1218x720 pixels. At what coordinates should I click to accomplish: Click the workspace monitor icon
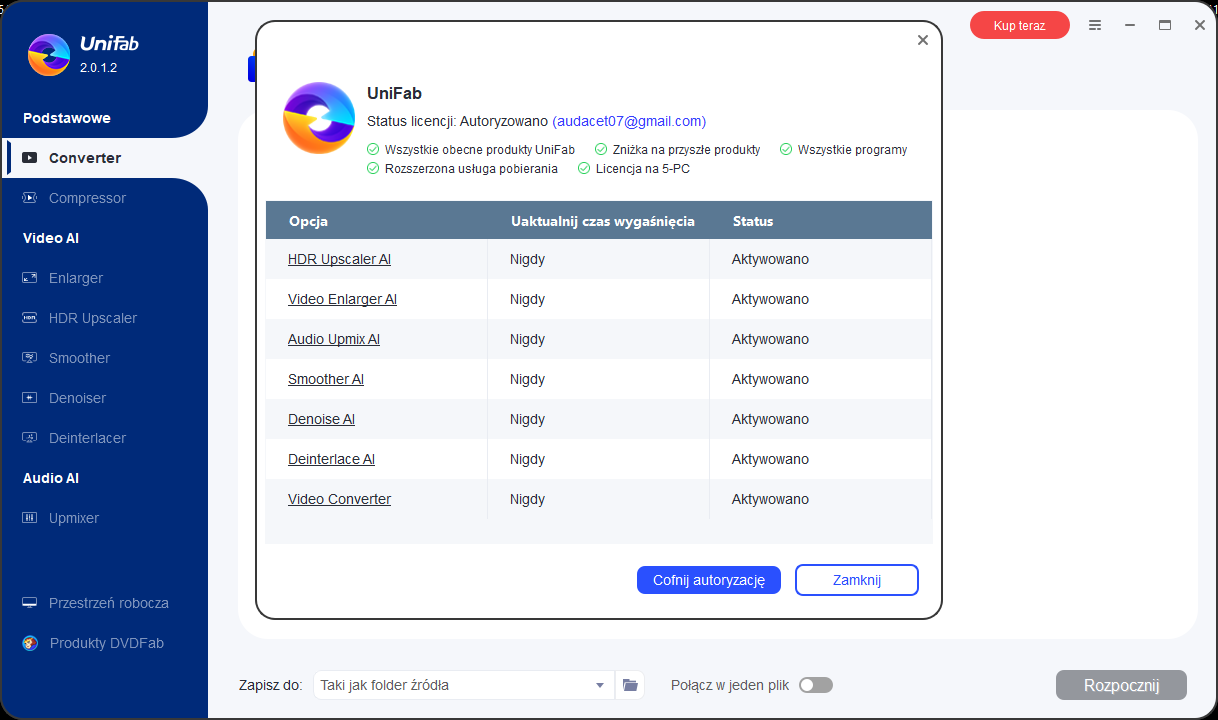coord(30,603)
